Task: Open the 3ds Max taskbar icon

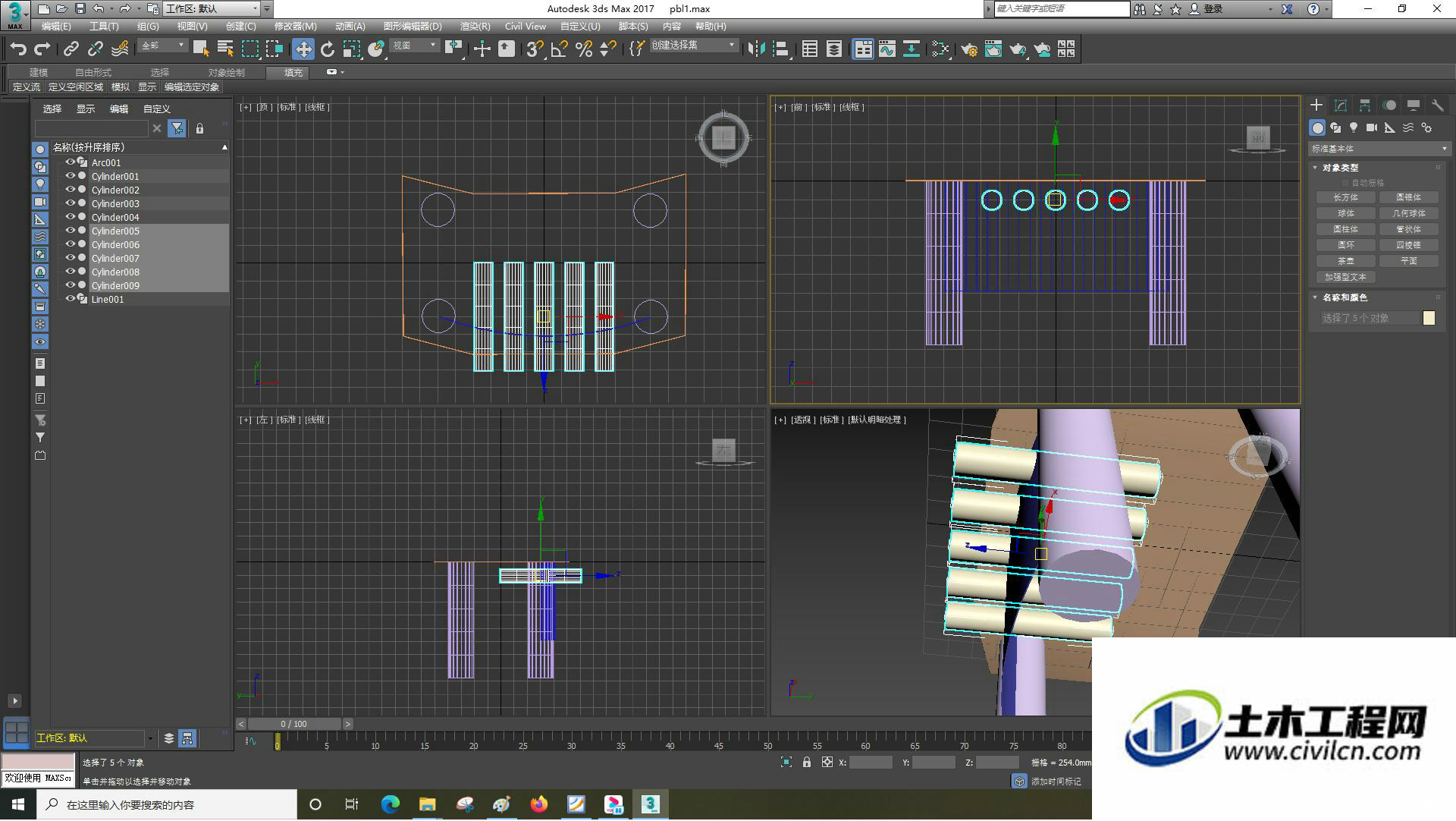Action: tap(650, 804)
